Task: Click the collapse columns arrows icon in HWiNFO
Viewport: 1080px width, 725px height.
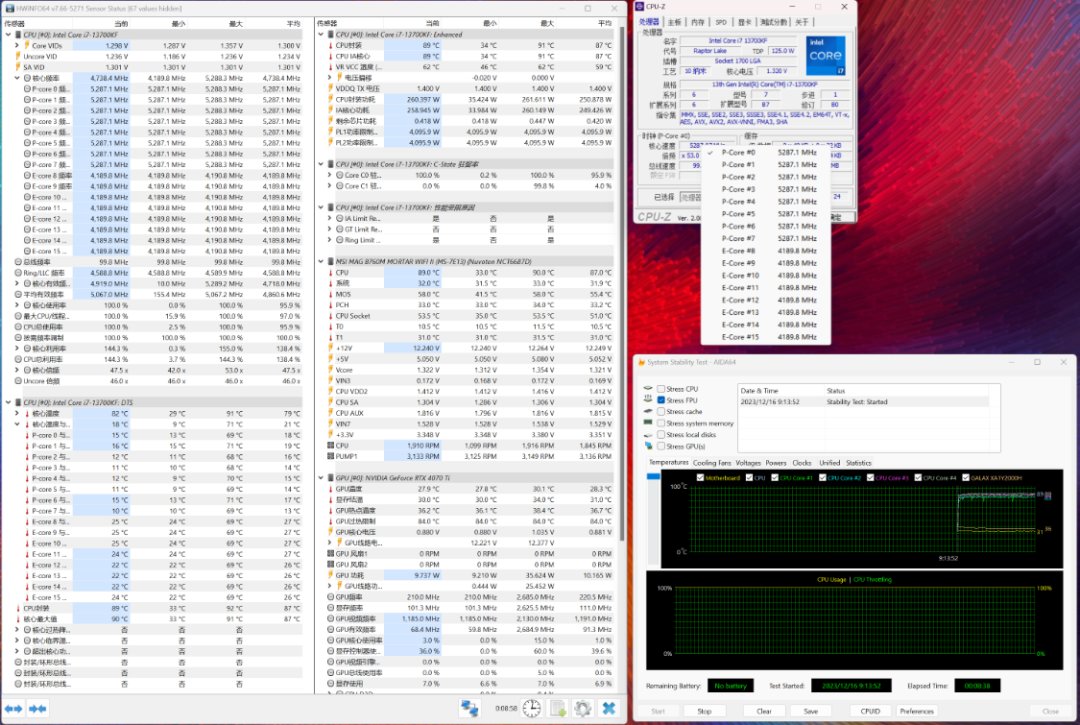Action: 38,708
